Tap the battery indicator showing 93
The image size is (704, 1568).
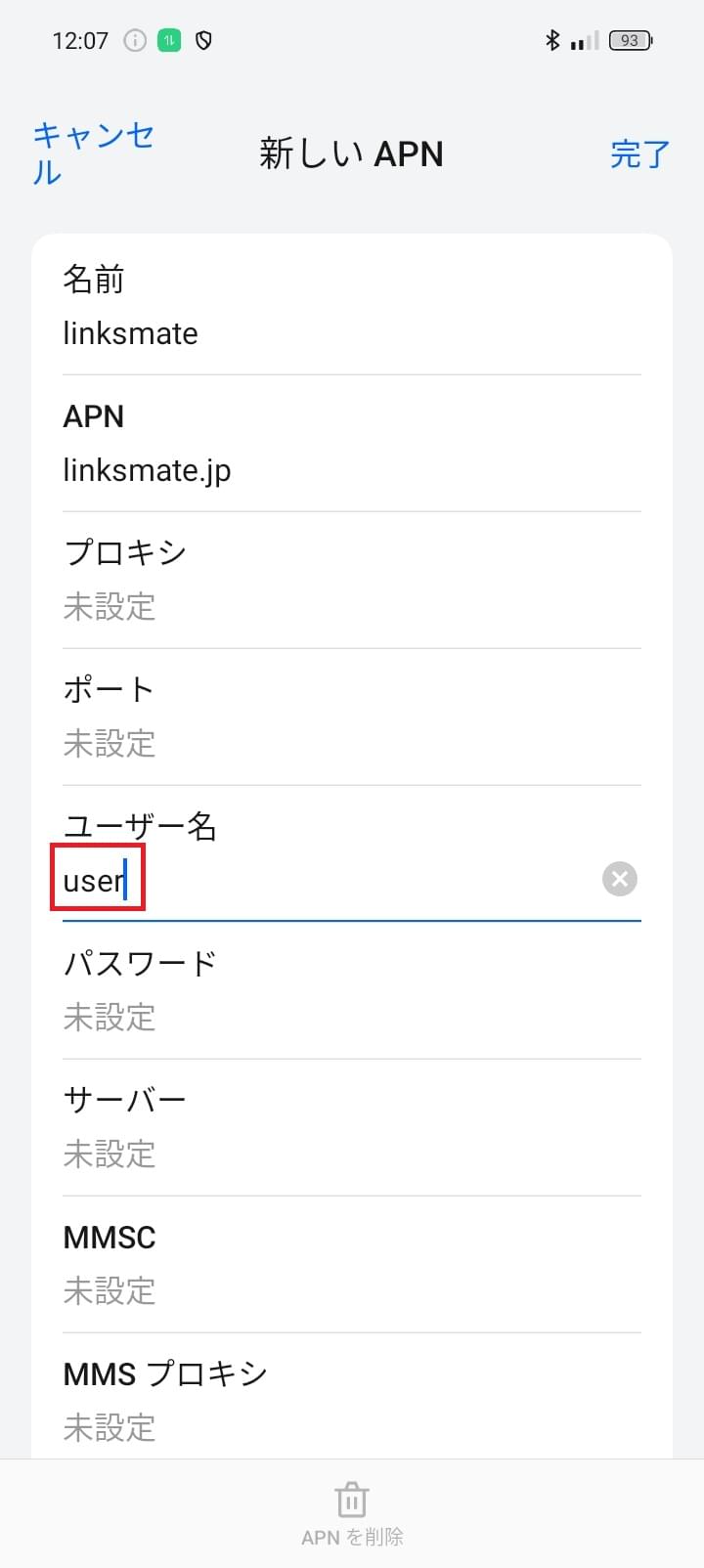tap(631, 40)
